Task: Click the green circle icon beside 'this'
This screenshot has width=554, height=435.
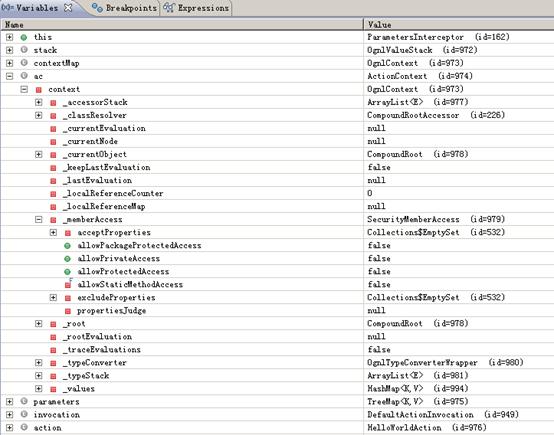Action: coord(24,37)
